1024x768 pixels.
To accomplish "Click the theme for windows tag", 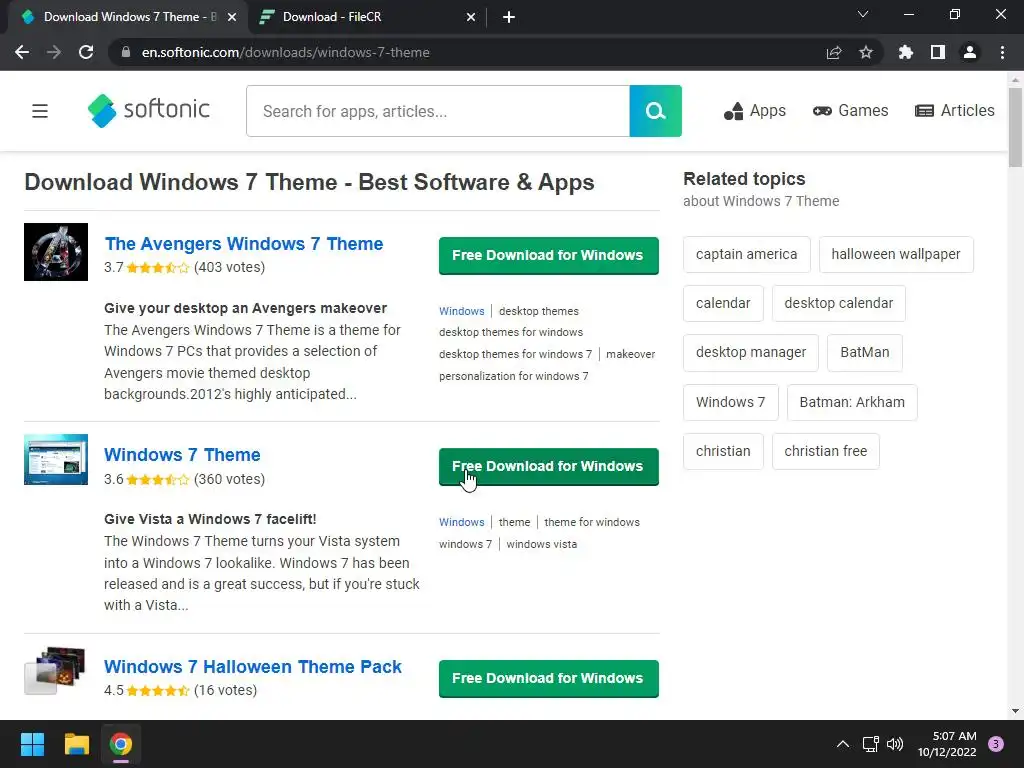I will (592, 522).
